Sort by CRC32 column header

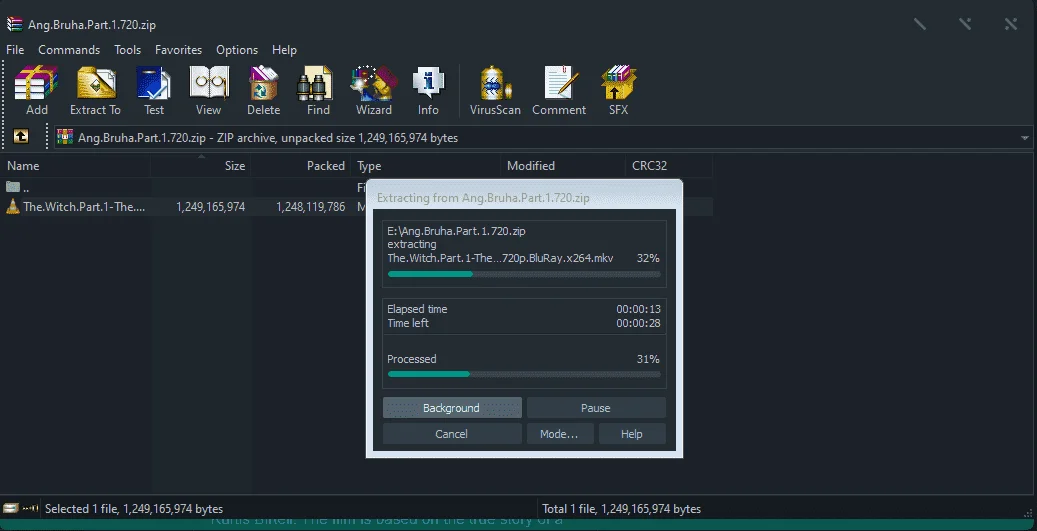669,166
